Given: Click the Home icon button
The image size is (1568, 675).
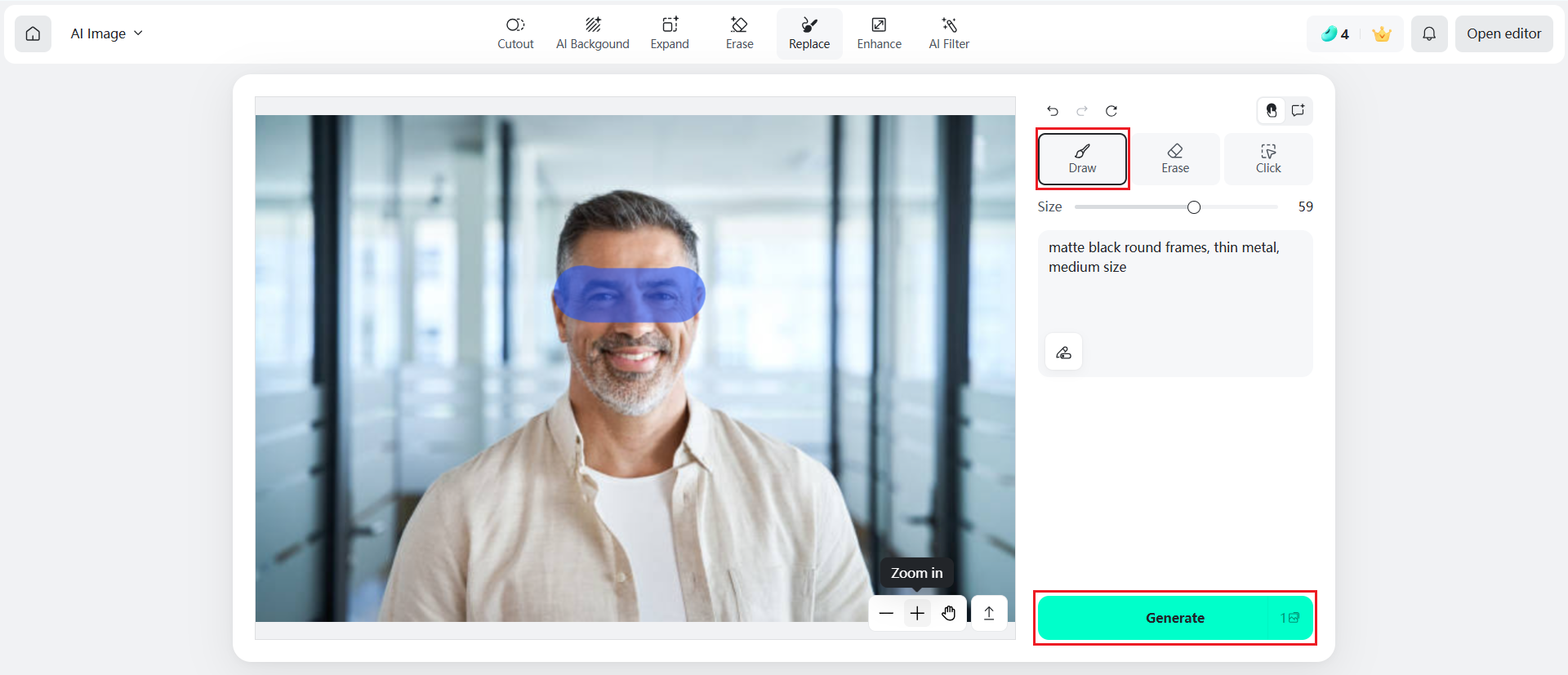Looking at the screenshot, I should click(33, 33).
